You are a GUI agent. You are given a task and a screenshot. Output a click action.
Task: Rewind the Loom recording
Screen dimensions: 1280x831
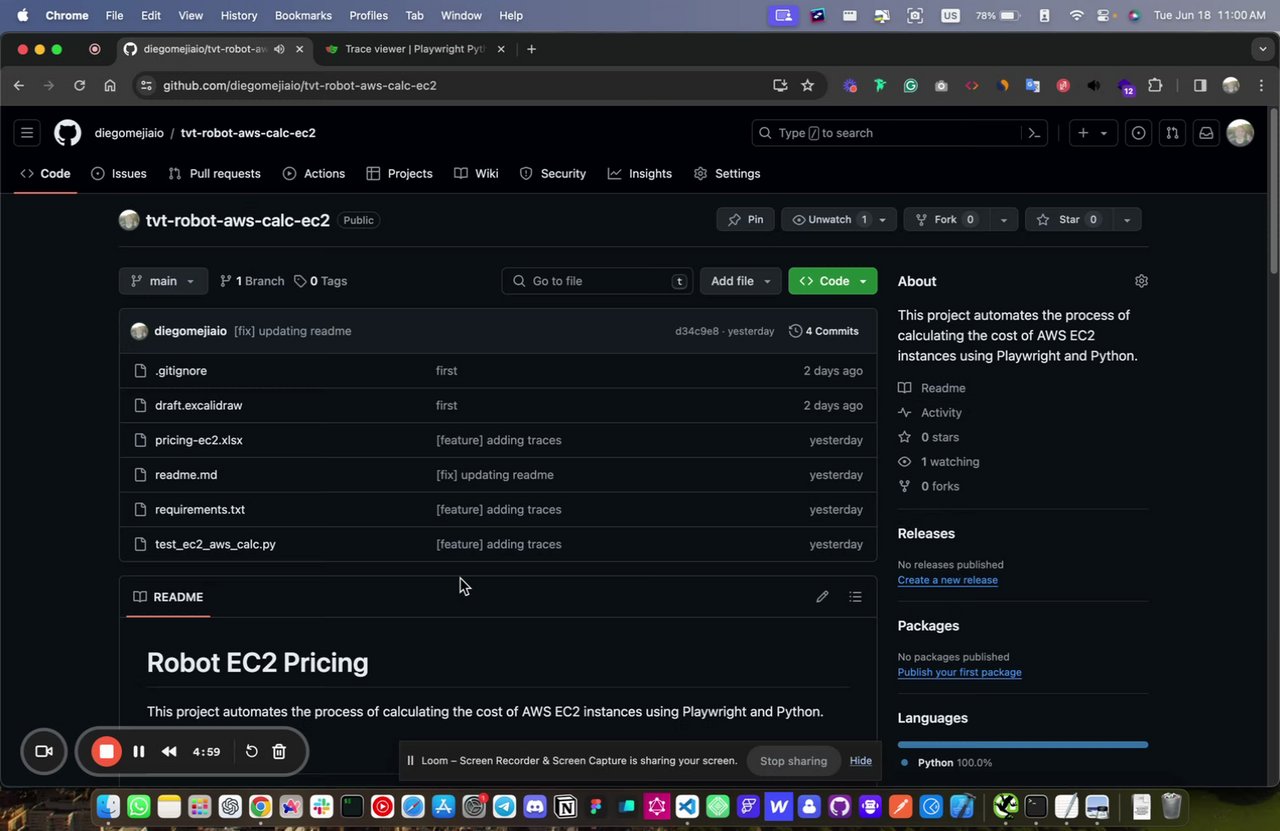pos(169,752)
